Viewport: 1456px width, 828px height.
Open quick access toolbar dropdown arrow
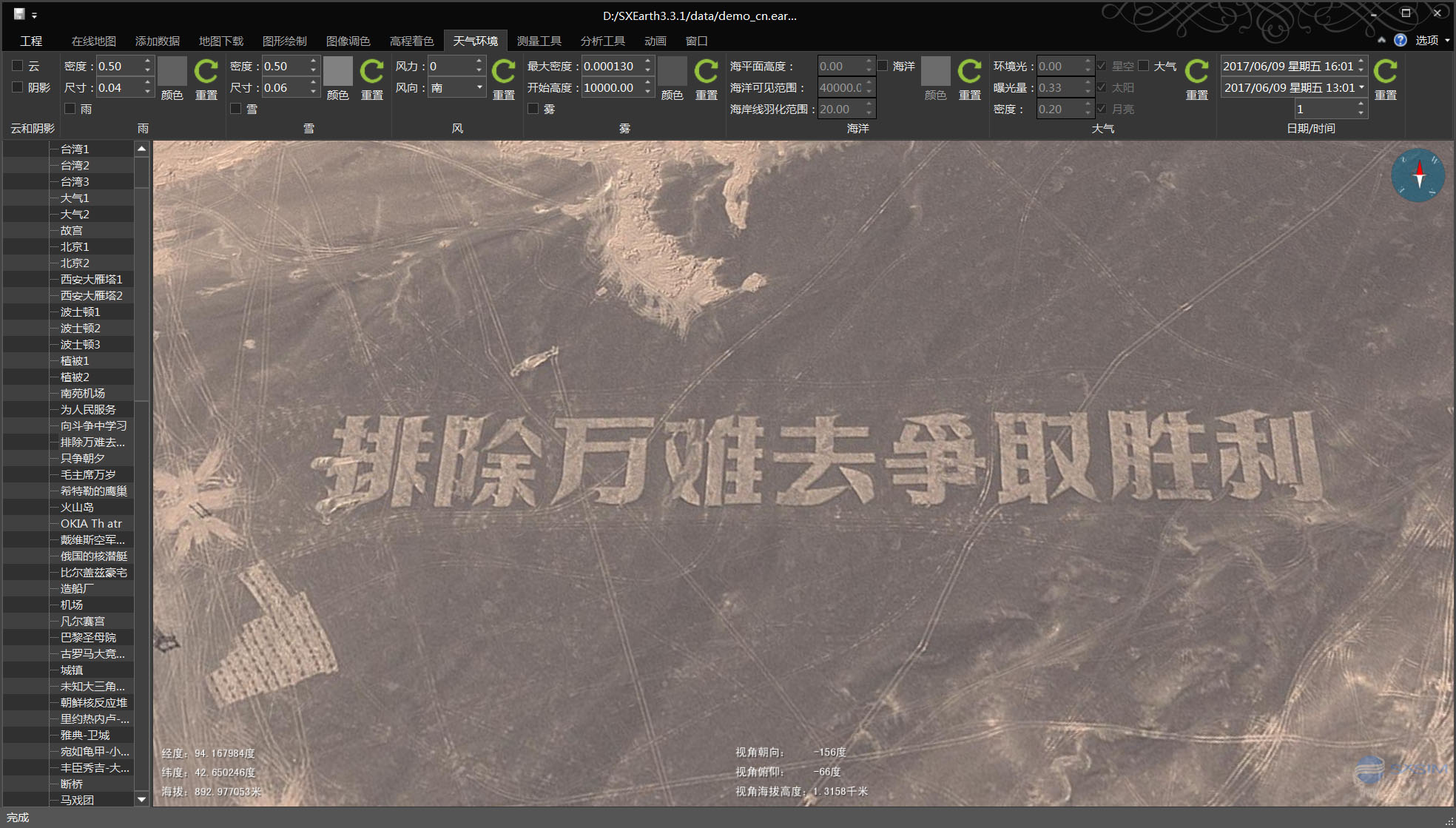point(34,16)
